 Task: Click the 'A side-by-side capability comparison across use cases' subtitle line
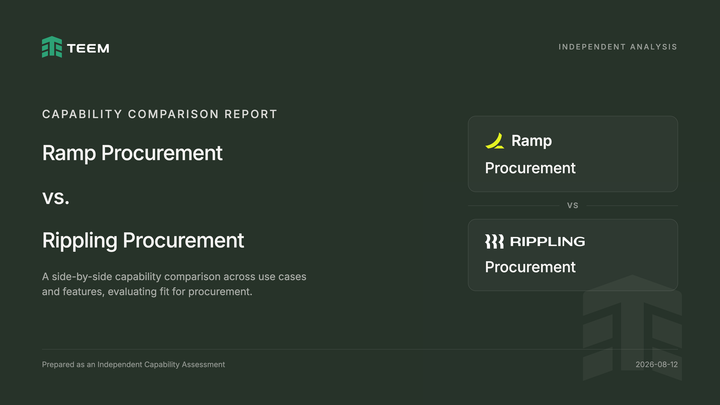(x=174, y=276)
